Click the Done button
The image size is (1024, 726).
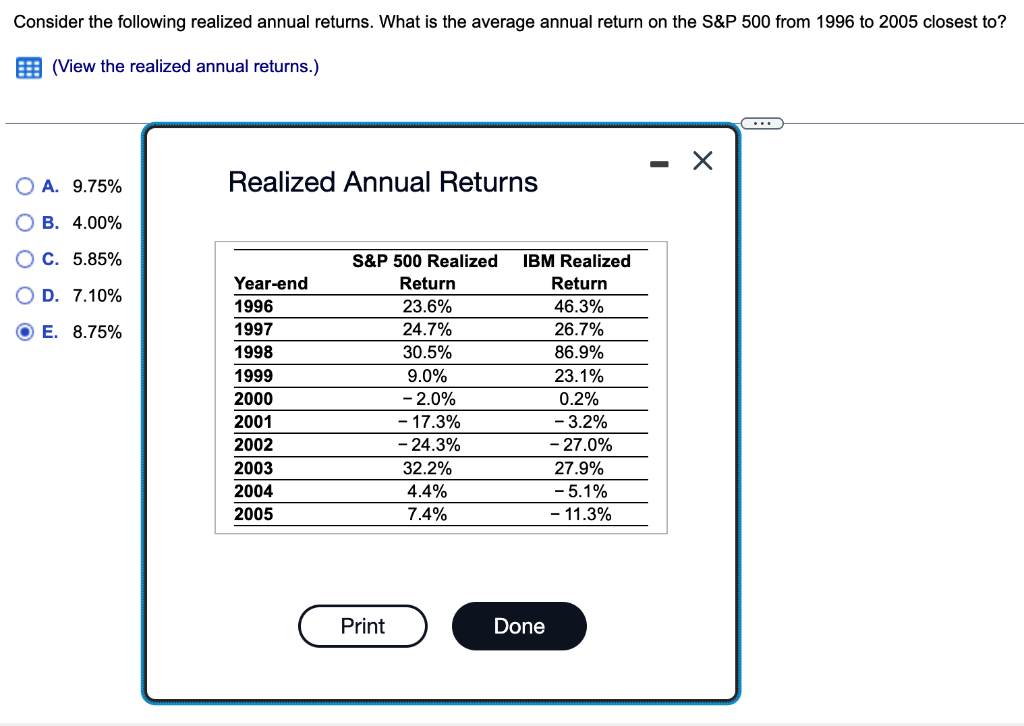click(519, 626)
